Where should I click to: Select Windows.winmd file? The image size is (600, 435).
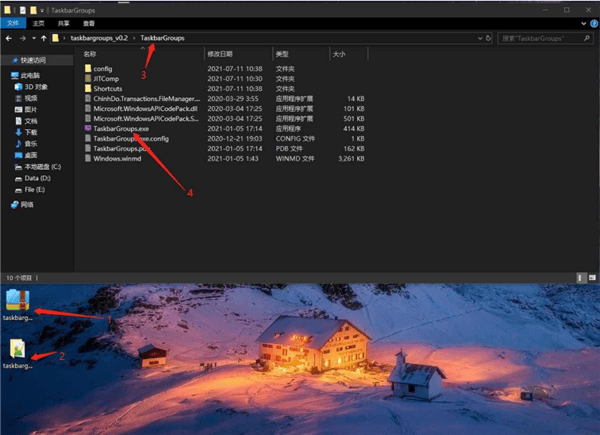click(118, 158)
